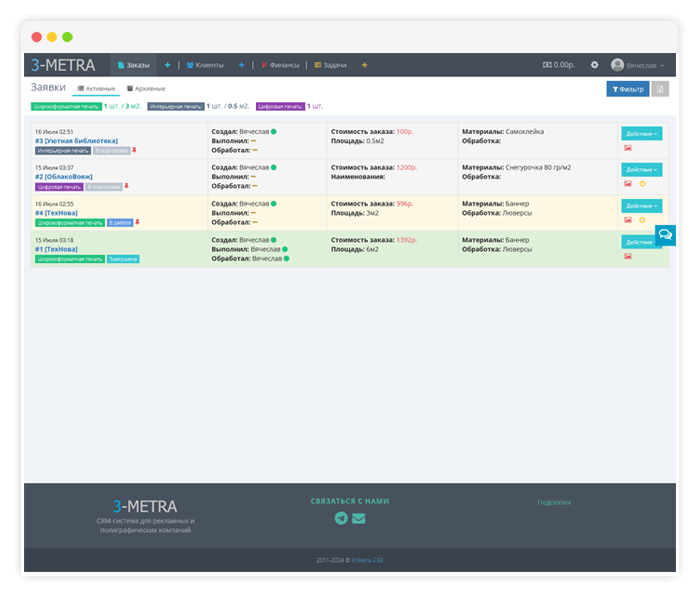Expand Действие dropdown for order #3
Viewport: 700px width, 600px height.
(x=642, y=133)
